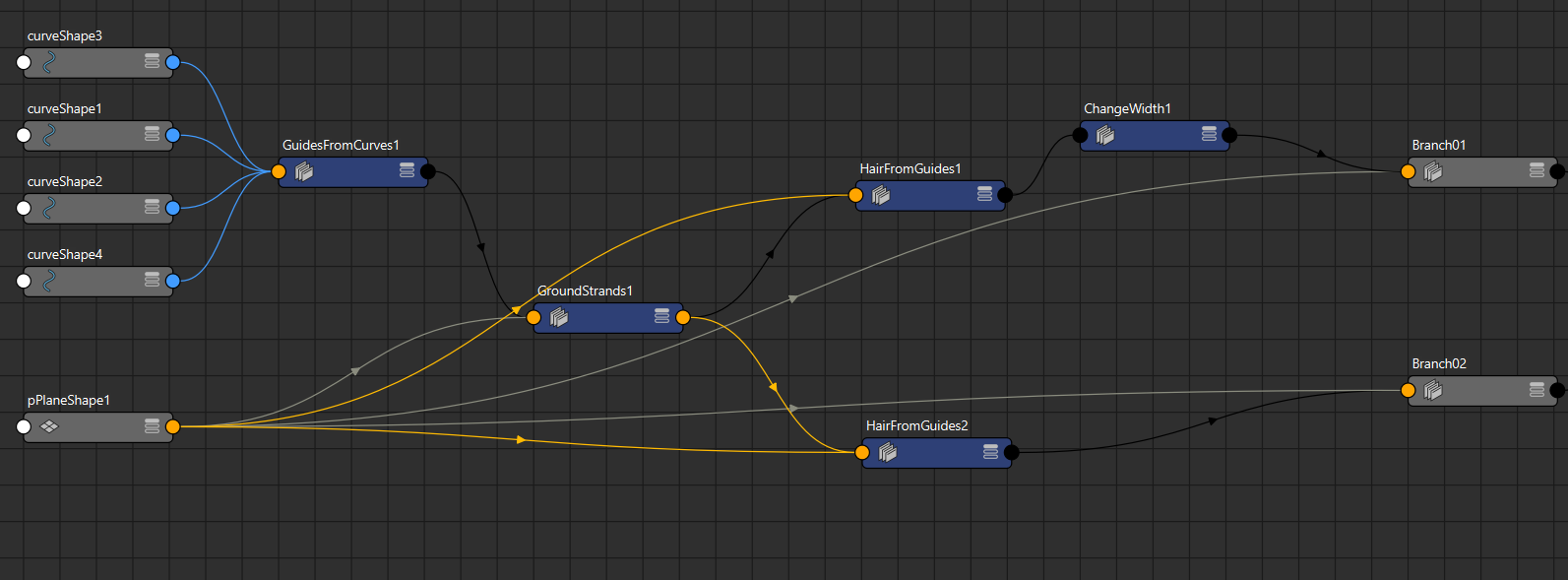Viewport: 1568px width, 580px height.
Task: Click the black output port of HairFromGuides1
Action: (x=1005, y=195)
